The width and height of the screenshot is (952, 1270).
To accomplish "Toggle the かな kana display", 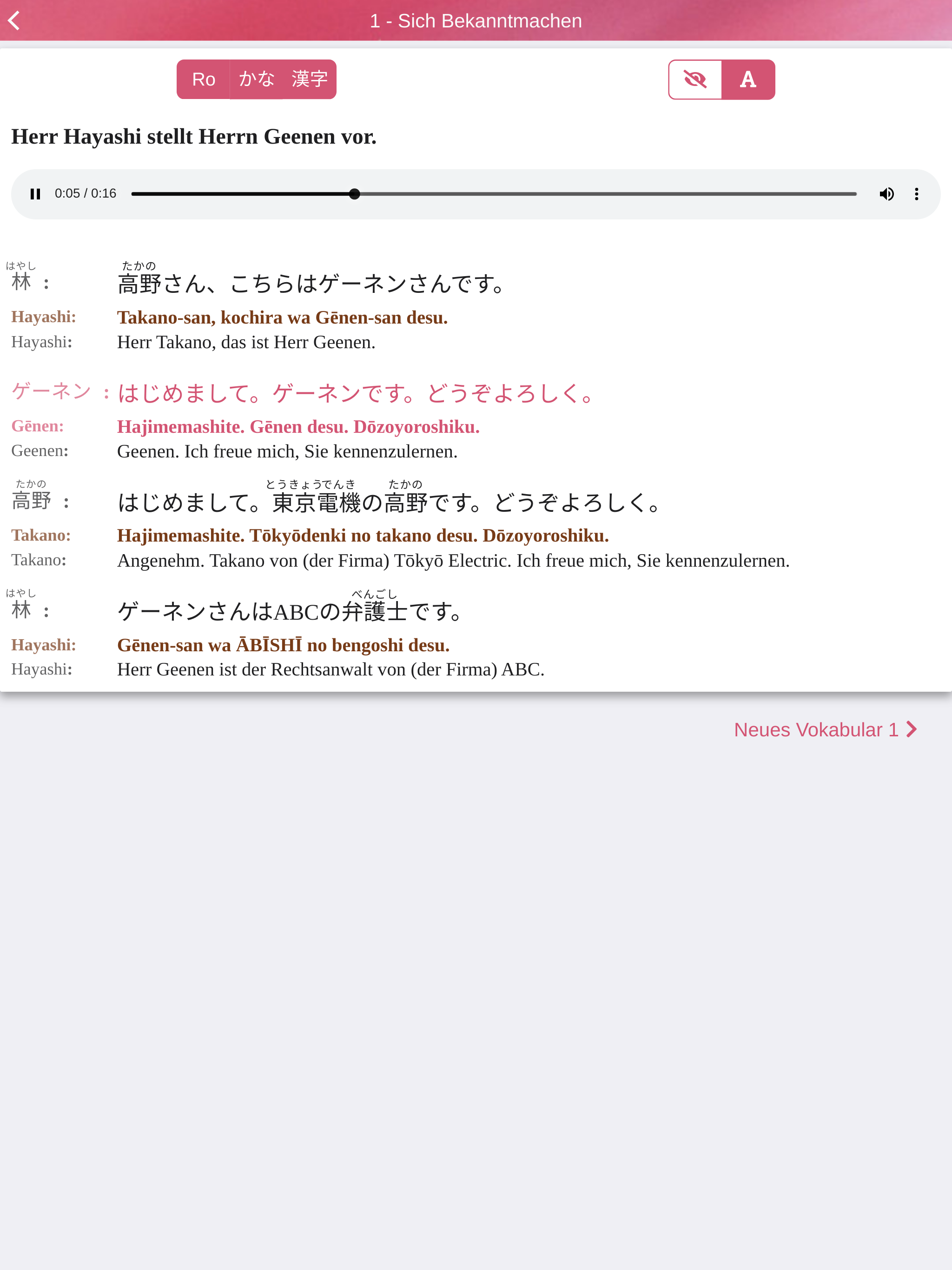I will click(257, 79).
